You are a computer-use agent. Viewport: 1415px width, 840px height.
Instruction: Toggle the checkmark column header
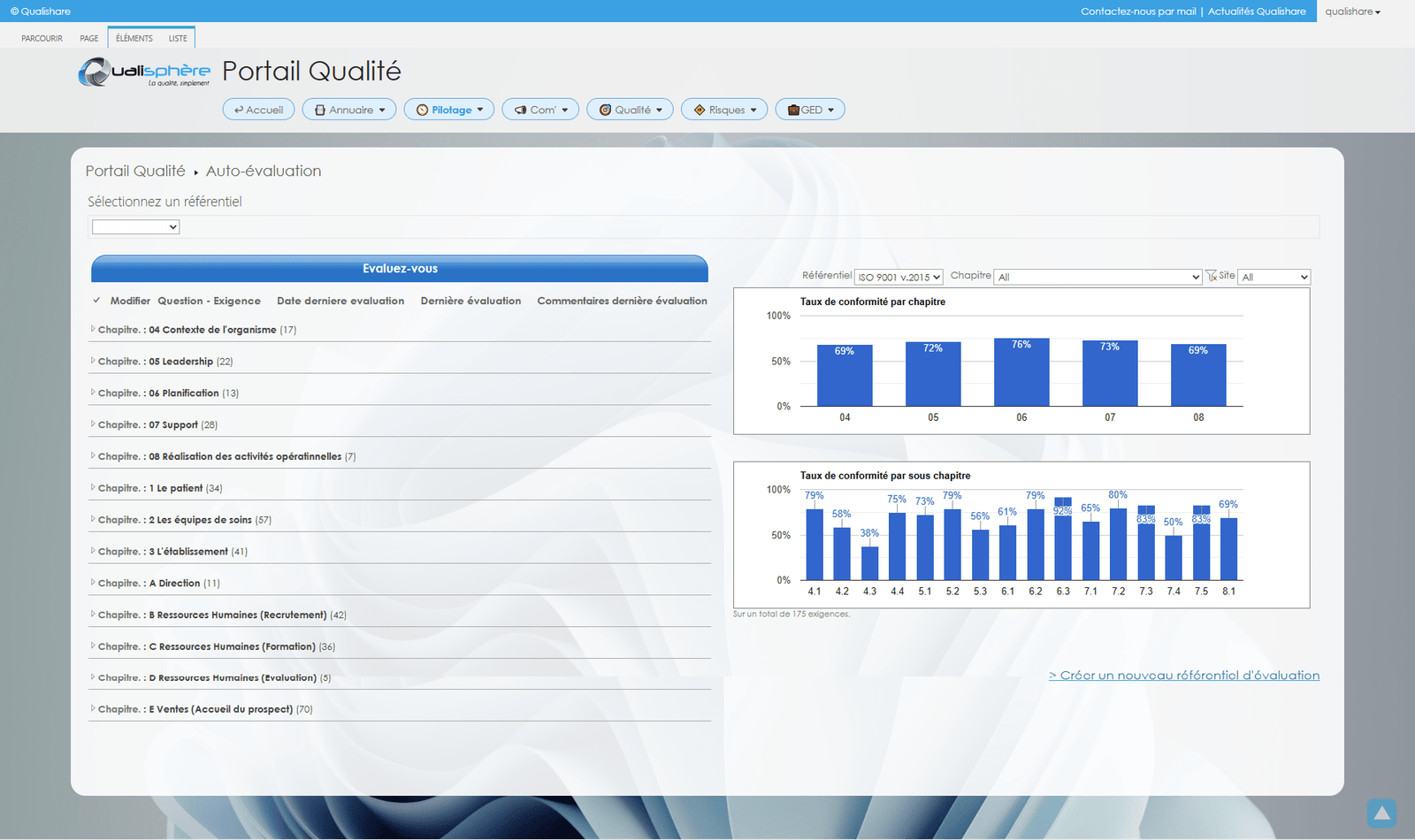(x=96, y=301)
